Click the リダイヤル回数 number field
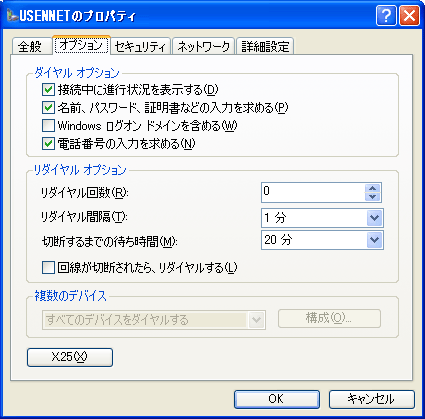This screenshot has width=425, height=419. point(313,192)
